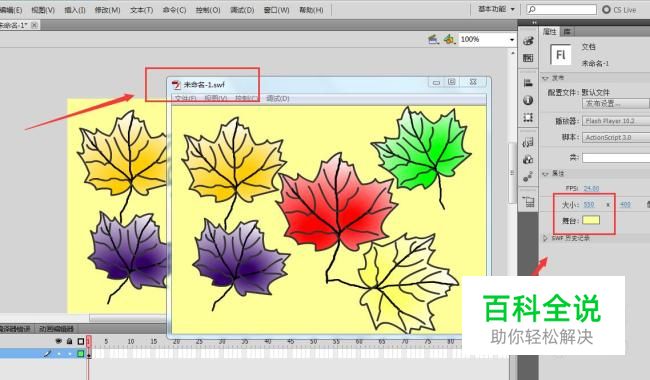This screenshot has height=380, width=650.
Task: Open the 文本(T) menu
Action: [141, 10]
